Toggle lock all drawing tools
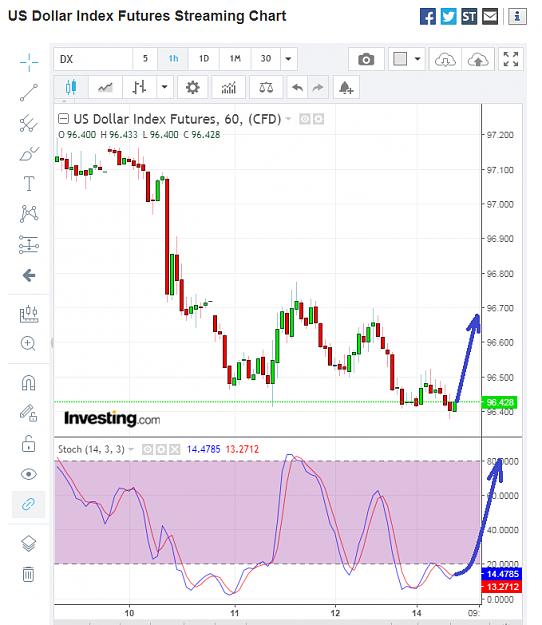The width and height of the screenshot is (542, 625). [28, 443]
